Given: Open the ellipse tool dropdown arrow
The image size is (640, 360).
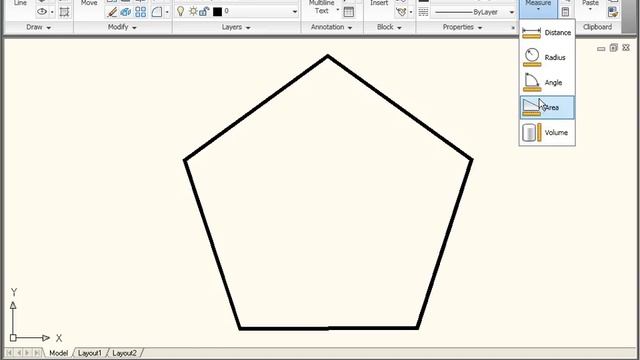Looking at the screenshot, I should coord(52,12).
